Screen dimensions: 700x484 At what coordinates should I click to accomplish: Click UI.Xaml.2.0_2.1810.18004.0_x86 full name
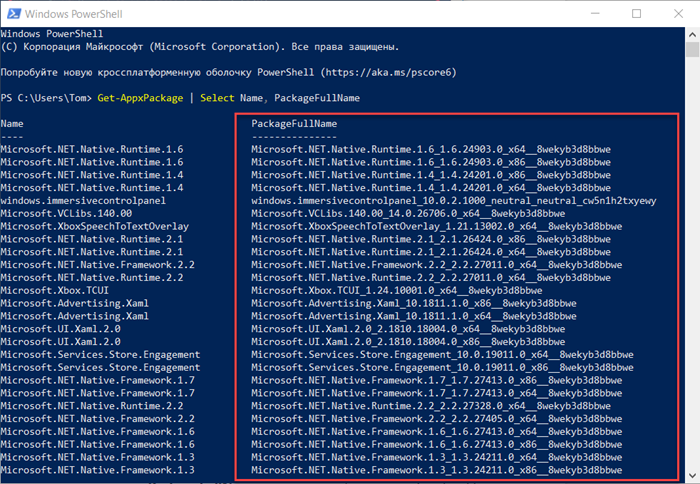(x=408, y=342)
